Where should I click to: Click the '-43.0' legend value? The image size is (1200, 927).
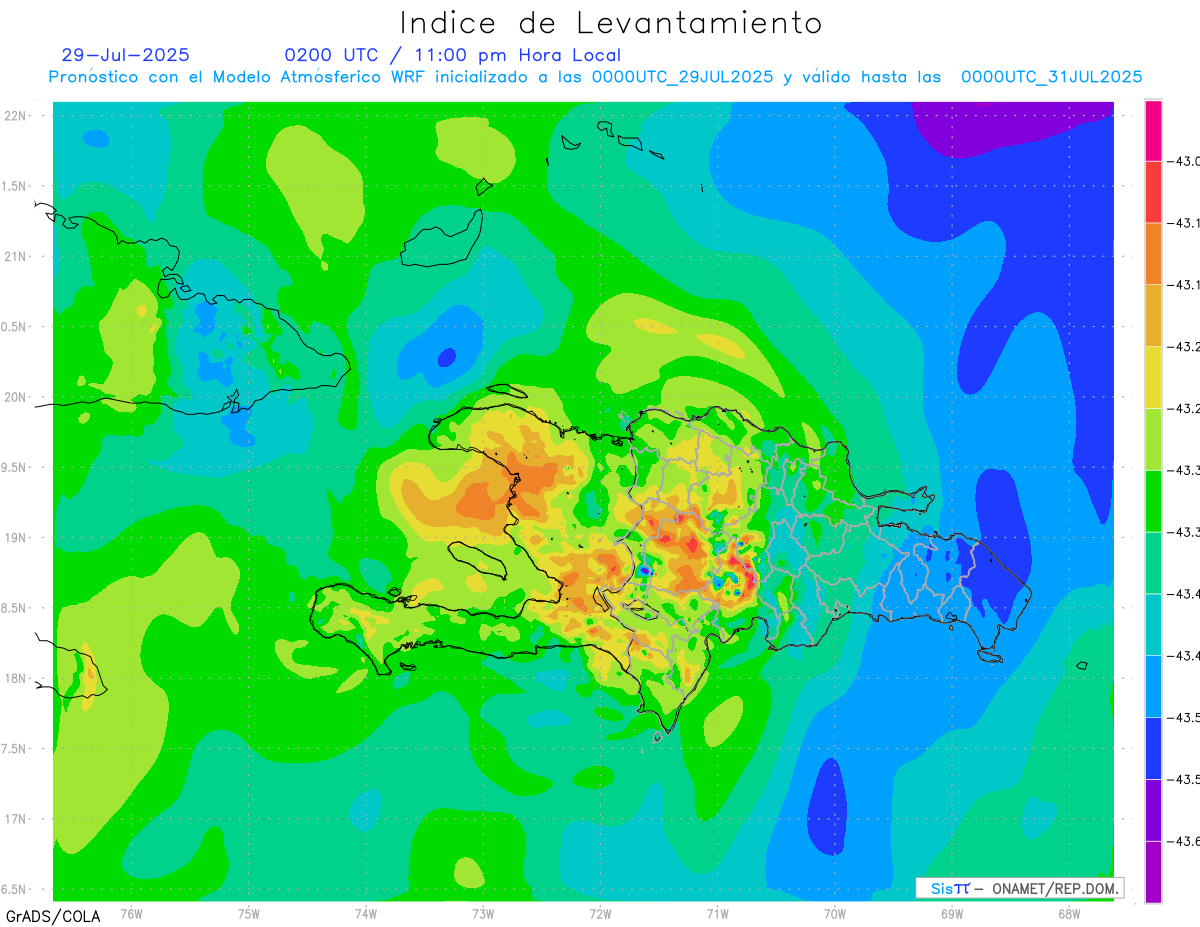1186,161
